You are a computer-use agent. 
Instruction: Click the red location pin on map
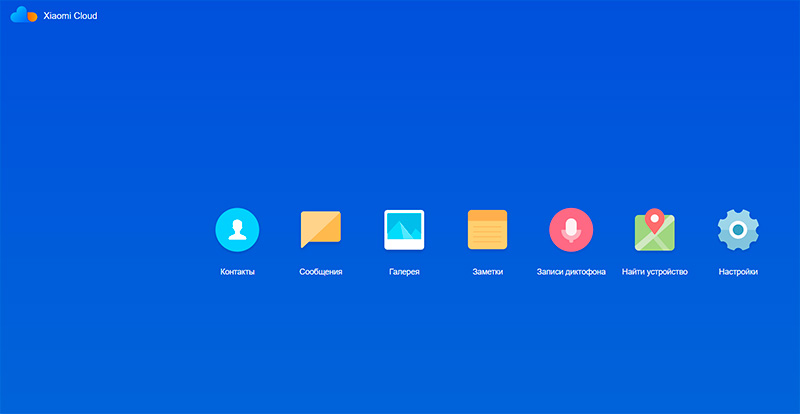point(654,219)
